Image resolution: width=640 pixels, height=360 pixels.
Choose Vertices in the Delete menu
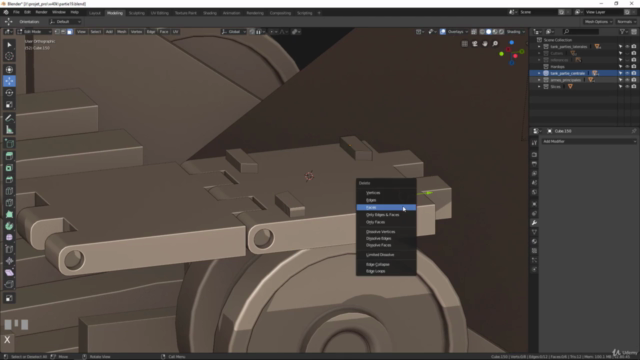click(386, 193)
